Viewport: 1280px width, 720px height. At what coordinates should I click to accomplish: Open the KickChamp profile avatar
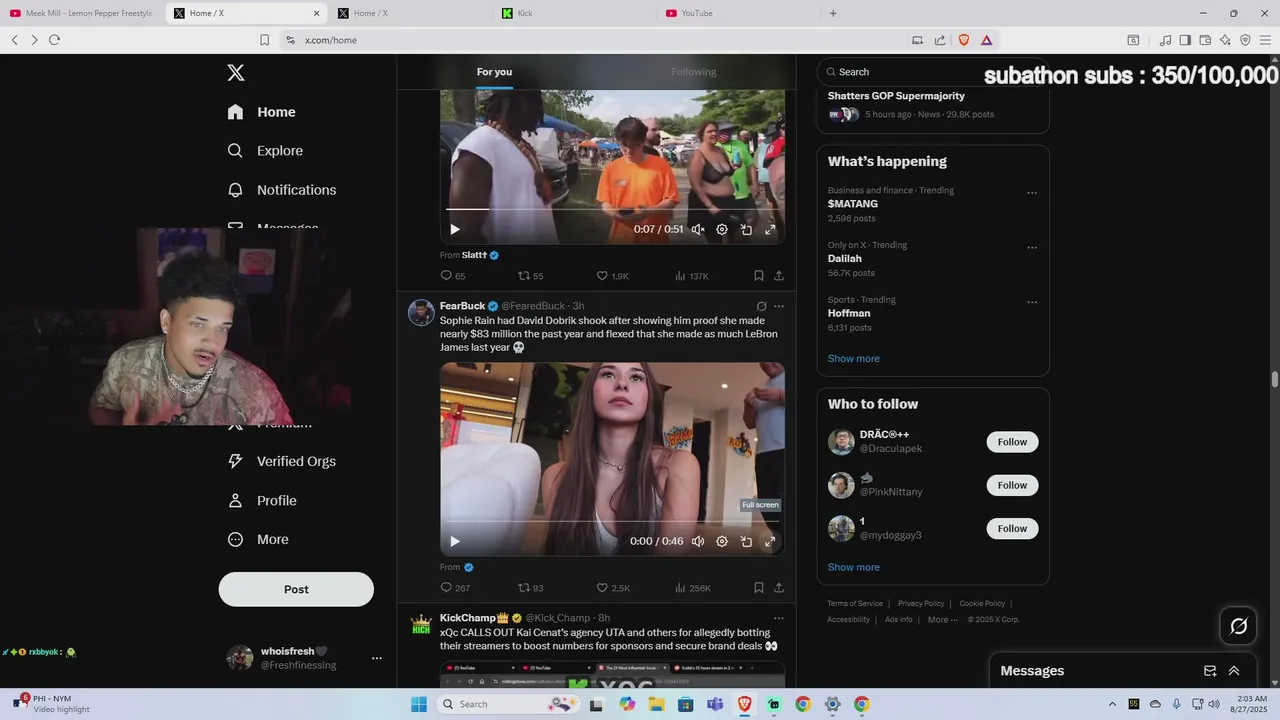point(421,625)
